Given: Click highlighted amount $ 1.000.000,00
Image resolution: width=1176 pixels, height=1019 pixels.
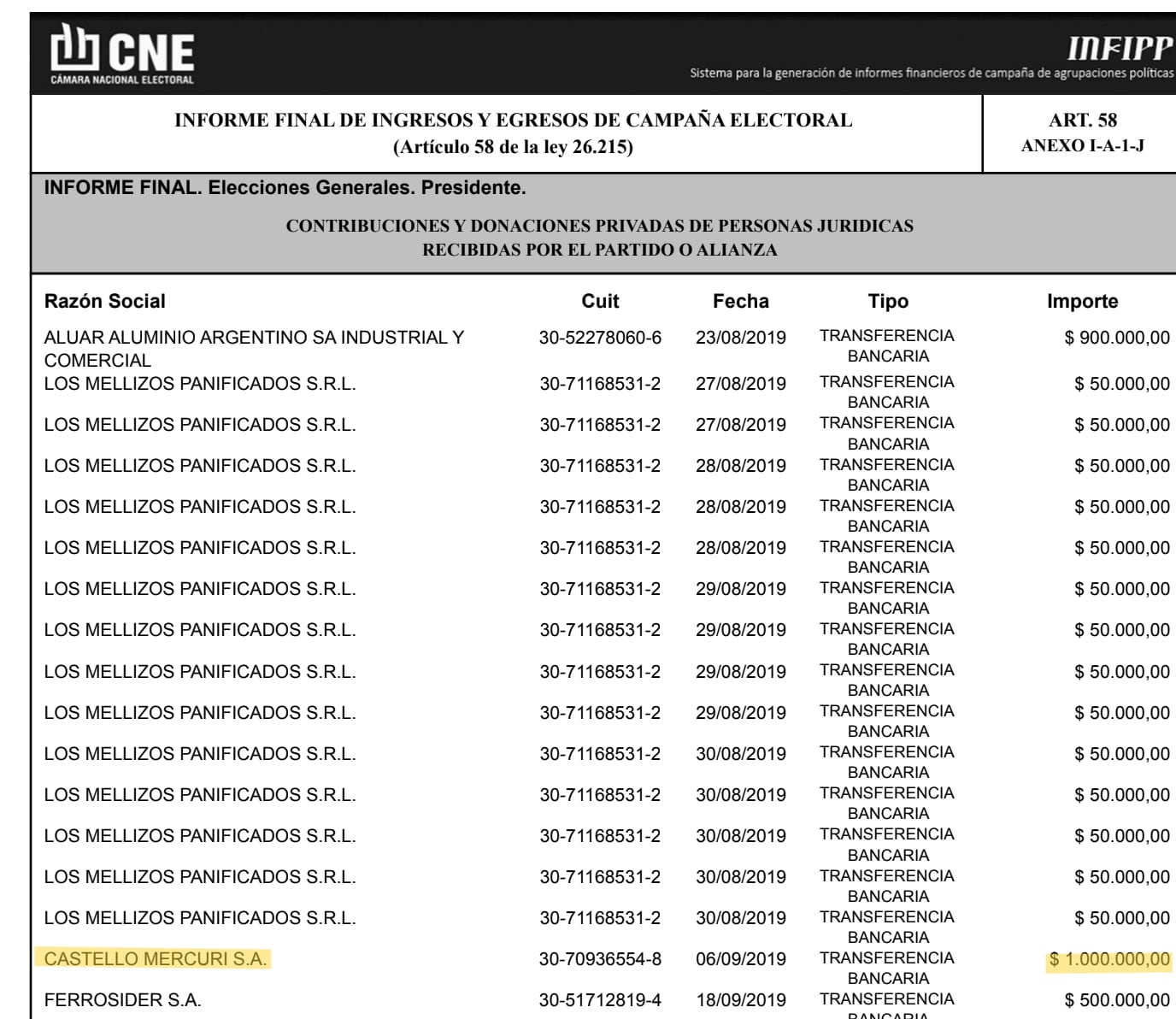Looking at the screenshot, I should point(1109,959).
